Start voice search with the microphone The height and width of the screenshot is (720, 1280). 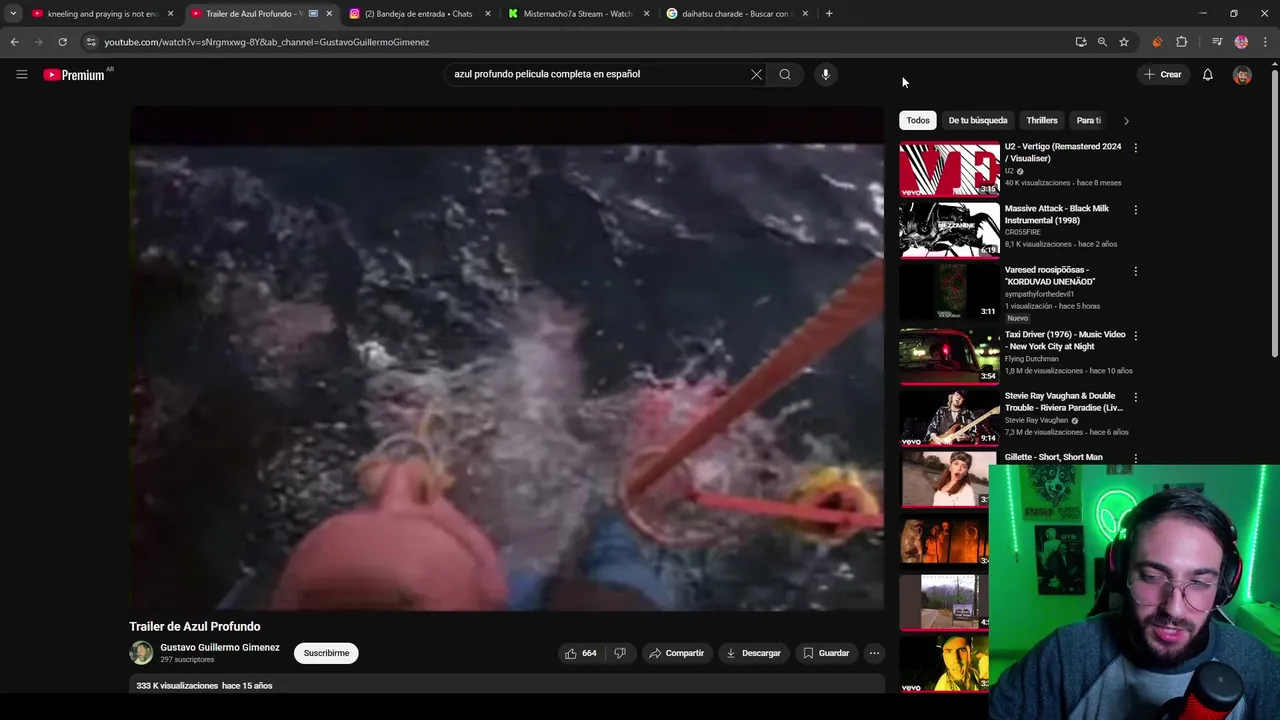tap(825, 74)
